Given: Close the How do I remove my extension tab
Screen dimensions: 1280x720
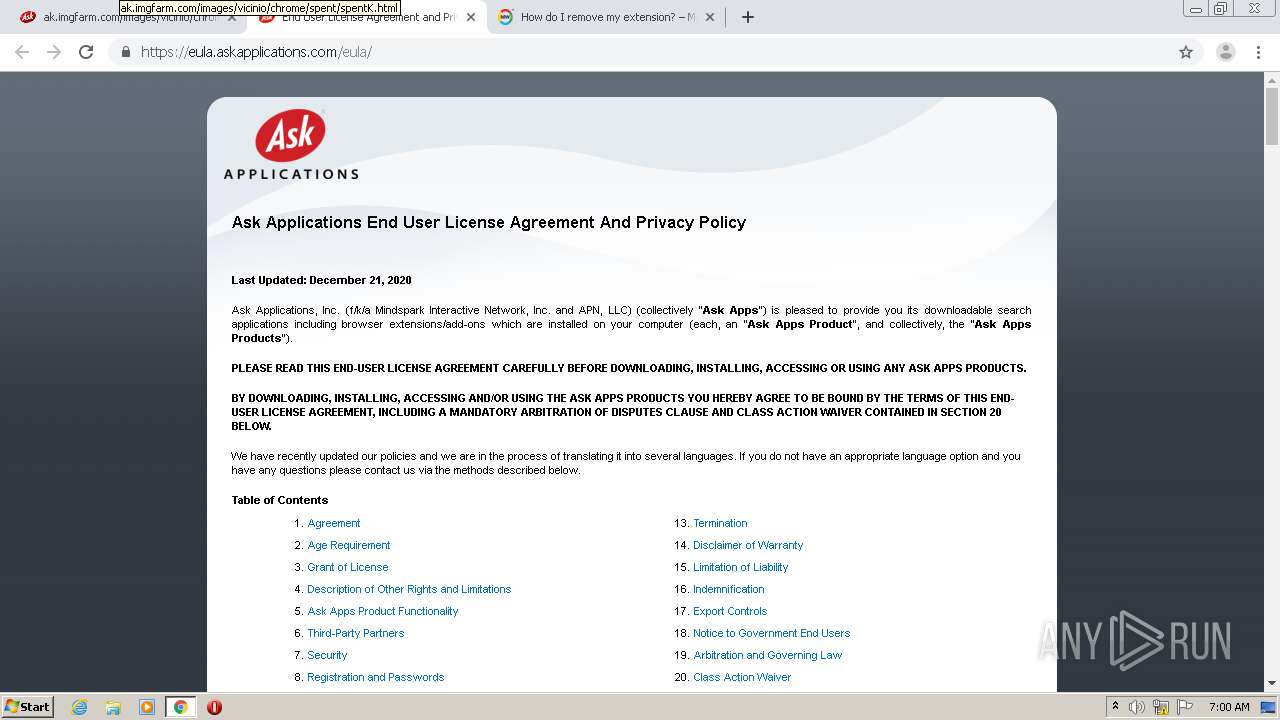Looking at the screenshot, I should (710, 17).
